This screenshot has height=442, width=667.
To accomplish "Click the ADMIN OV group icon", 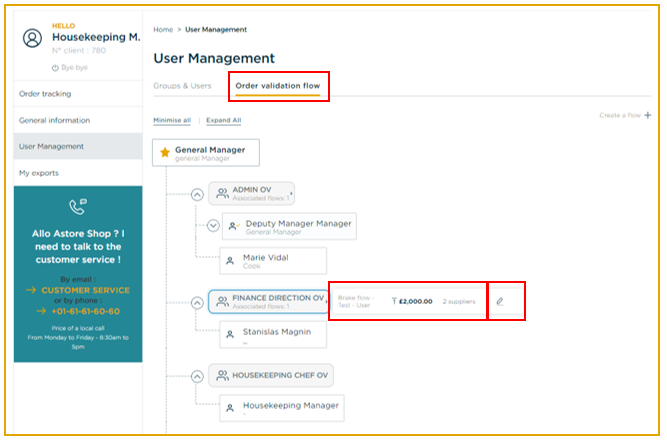I will (222, 193).
